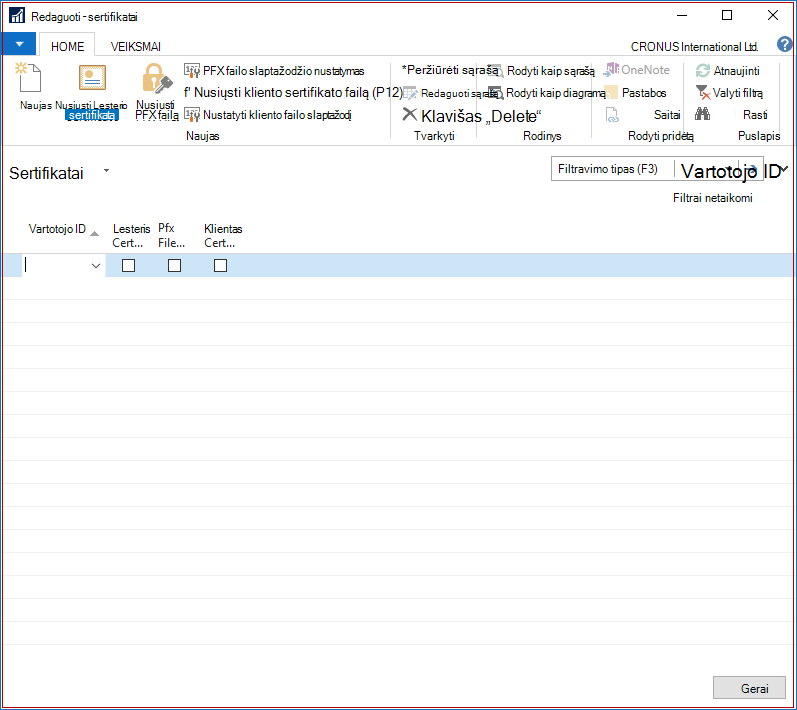Click the Gerai button
The height and width of the screenshot is (710, 797).
click(x=749, y=688)
